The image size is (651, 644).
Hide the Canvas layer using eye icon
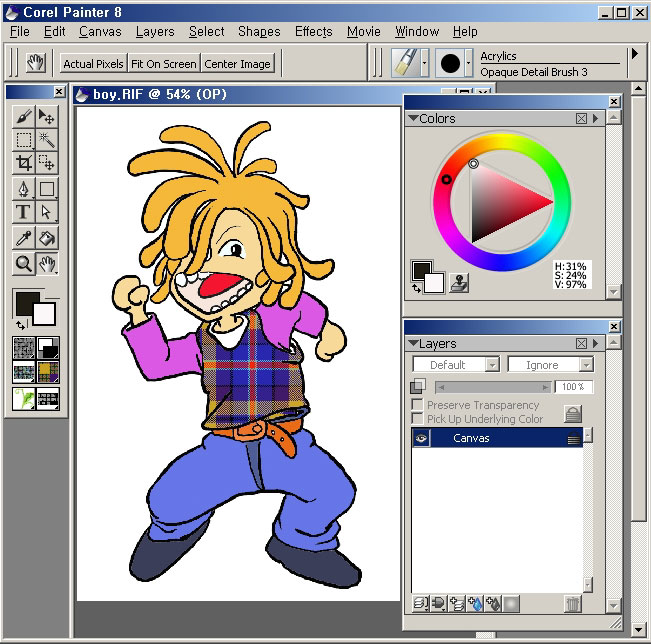pyautogui.click(x=422, y=439)
